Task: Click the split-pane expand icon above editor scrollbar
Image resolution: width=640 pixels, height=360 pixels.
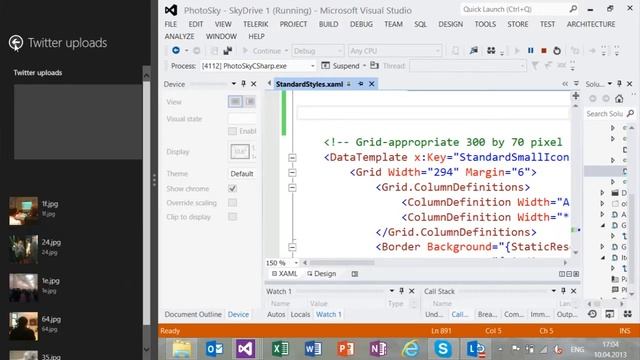Action: [x=576, y=96]
